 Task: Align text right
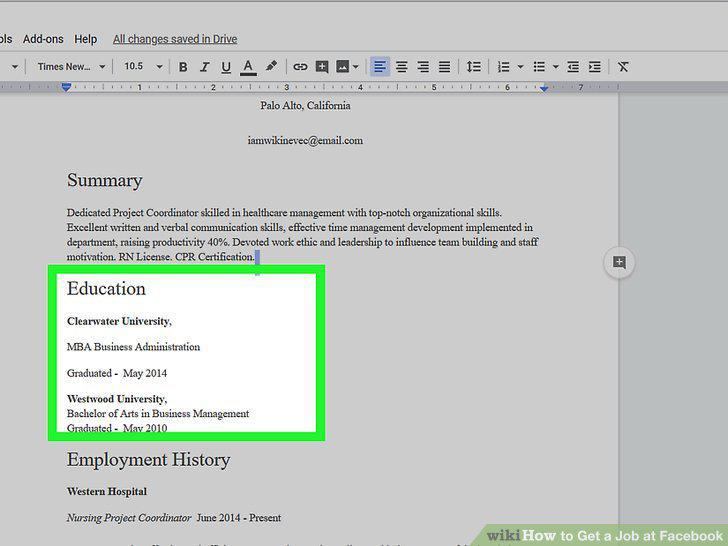click(423, 67)
